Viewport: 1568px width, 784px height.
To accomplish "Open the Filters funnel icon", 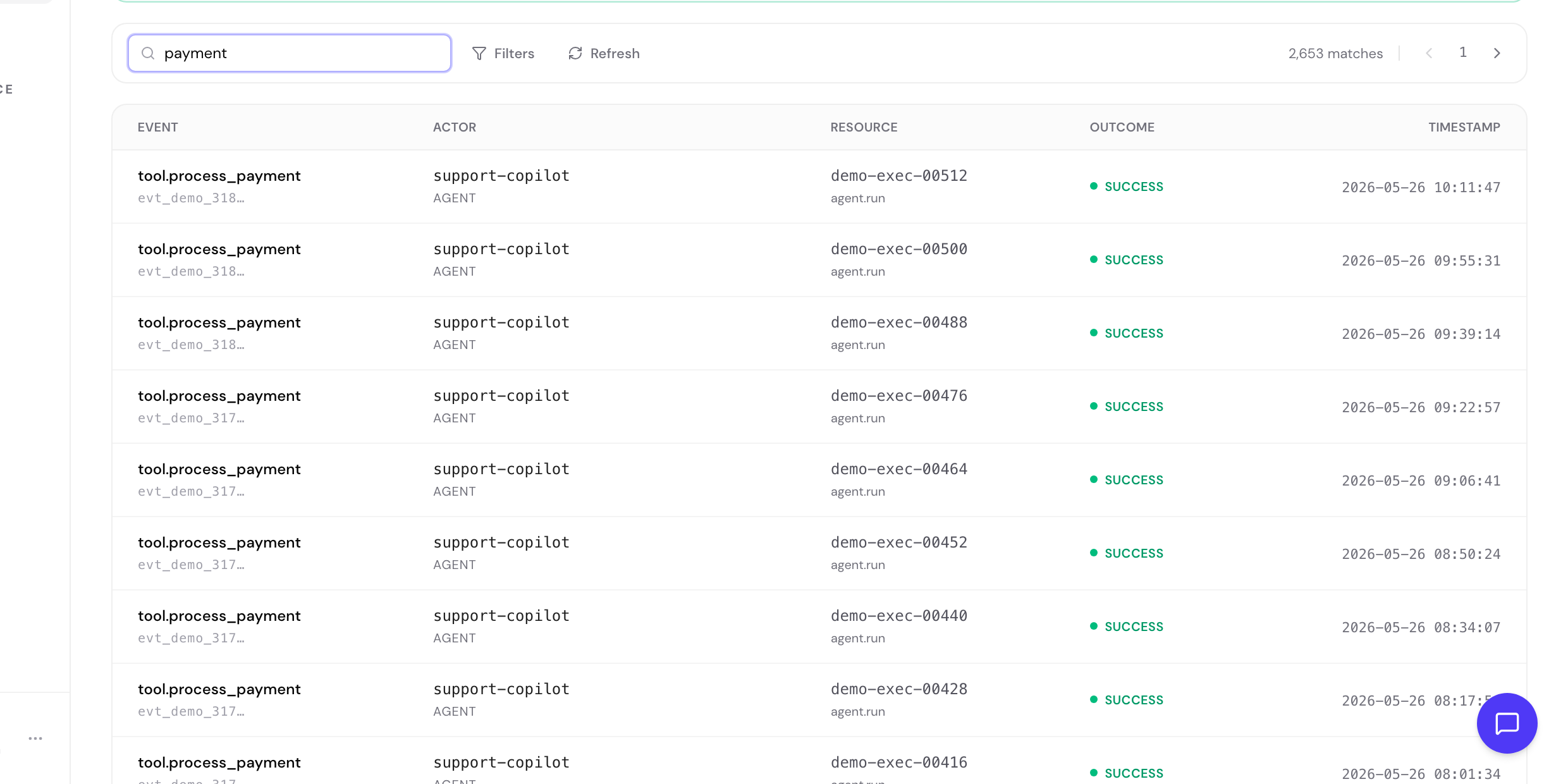I will point(479,53).
